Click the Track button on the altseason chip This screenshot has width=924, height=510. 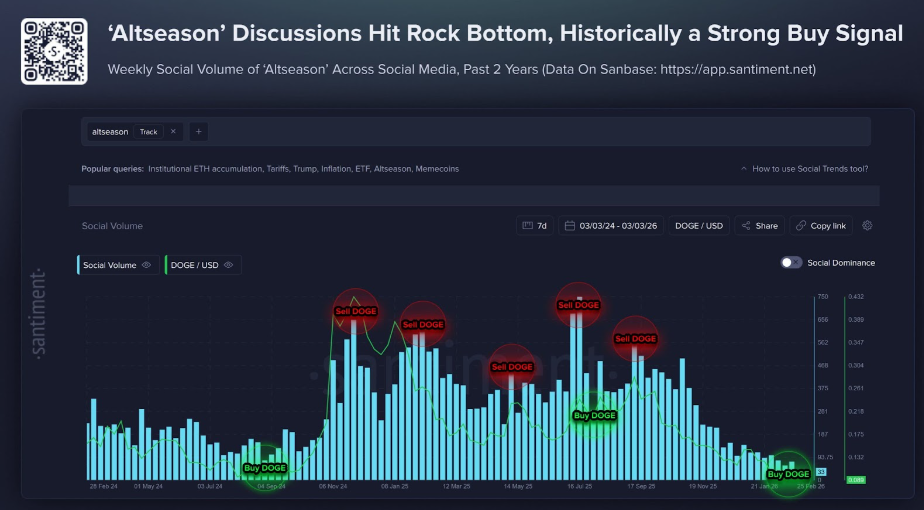click(x=148, y=132)
